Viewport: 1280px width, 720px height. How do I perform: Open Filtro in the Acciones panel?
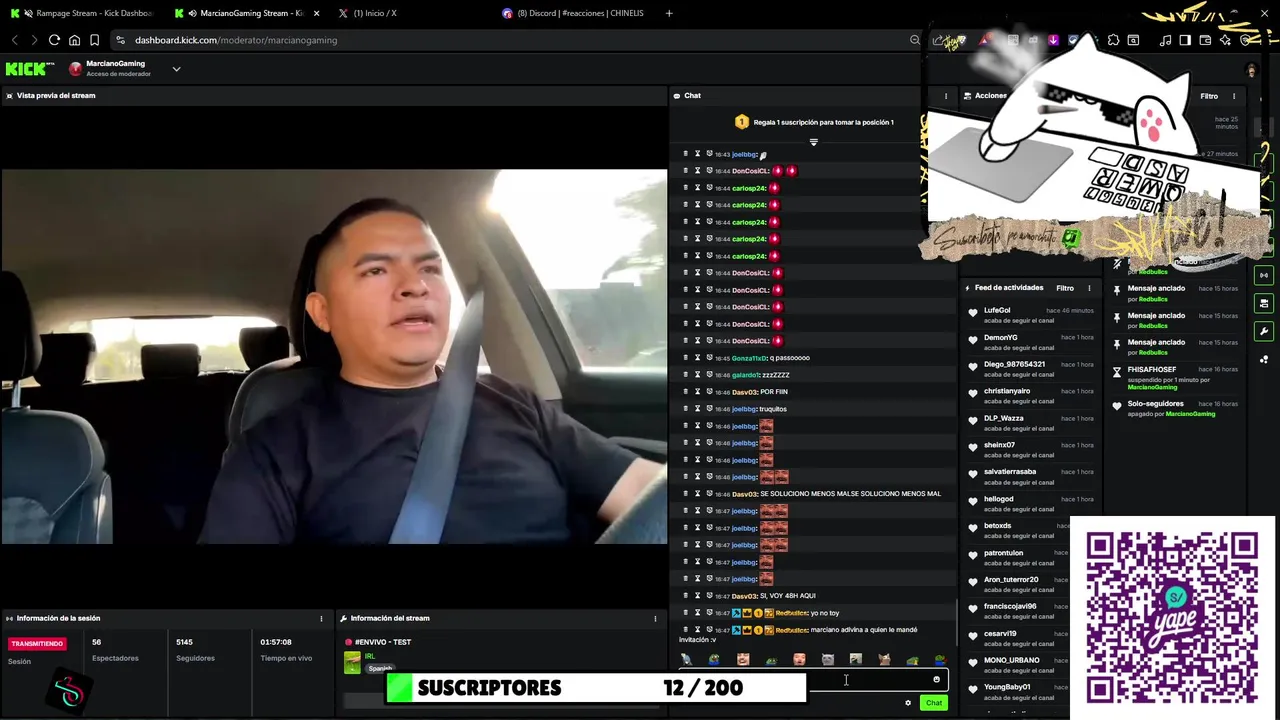pyautogui.click(x=1209, y=96)
